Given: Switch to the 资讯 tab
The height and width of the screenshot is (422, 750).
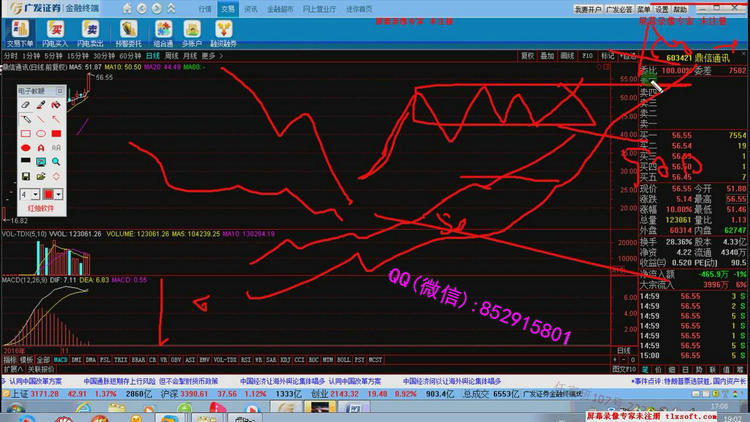Looking at the screenshot, I should (250, 7).
